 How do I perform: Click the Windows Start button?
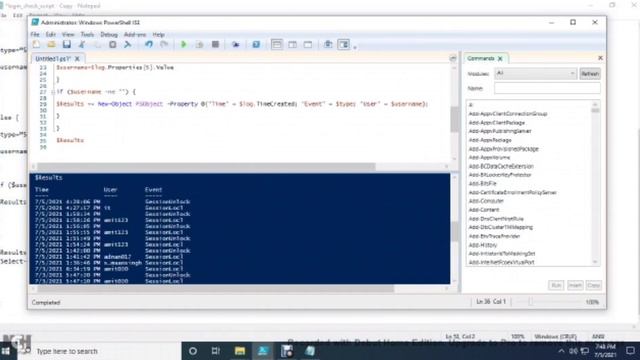[x=6, y=351]
